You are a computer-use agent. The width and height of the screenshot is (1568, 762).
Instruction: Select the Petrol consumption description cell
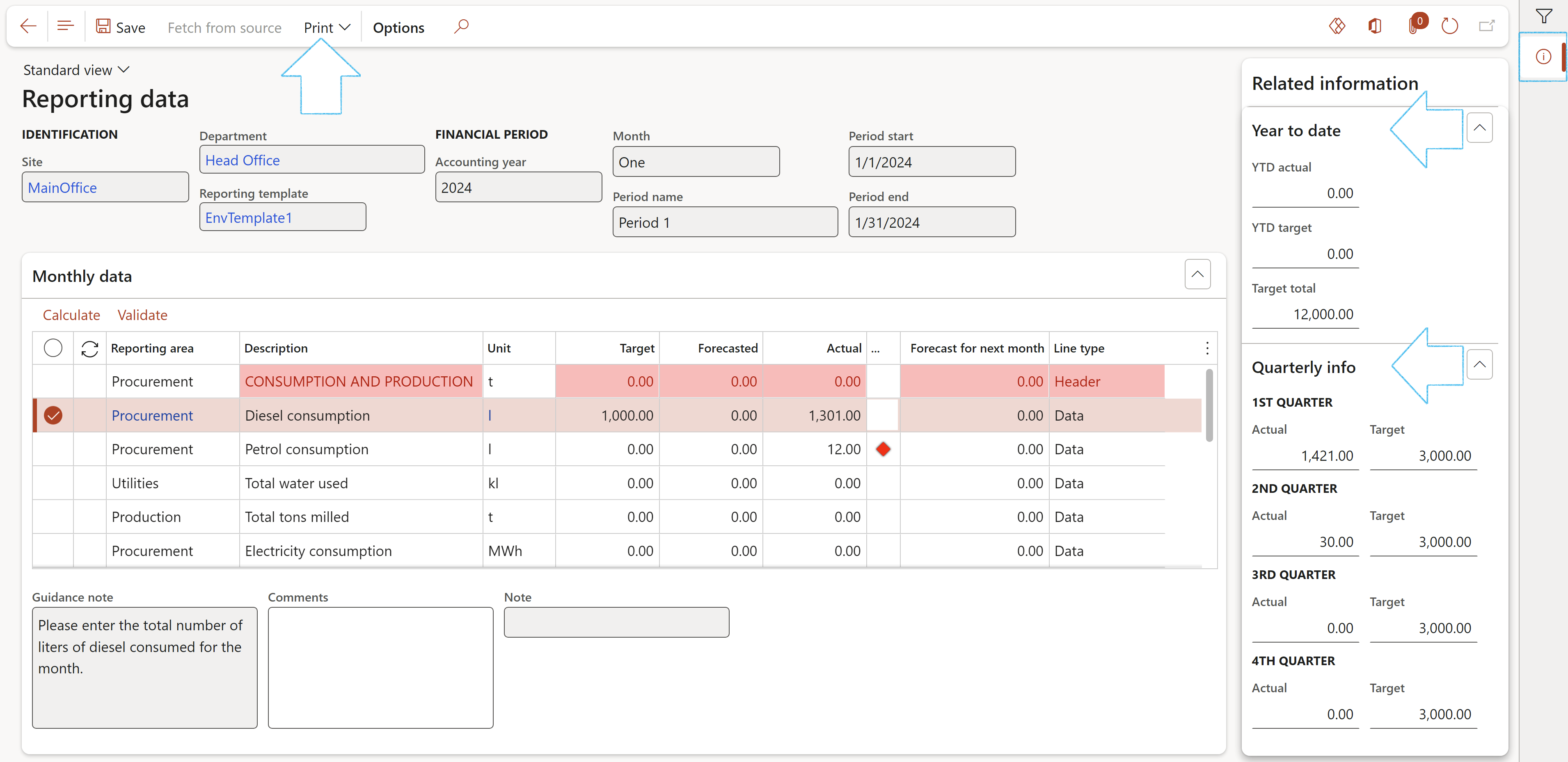(x=360, y=449)
